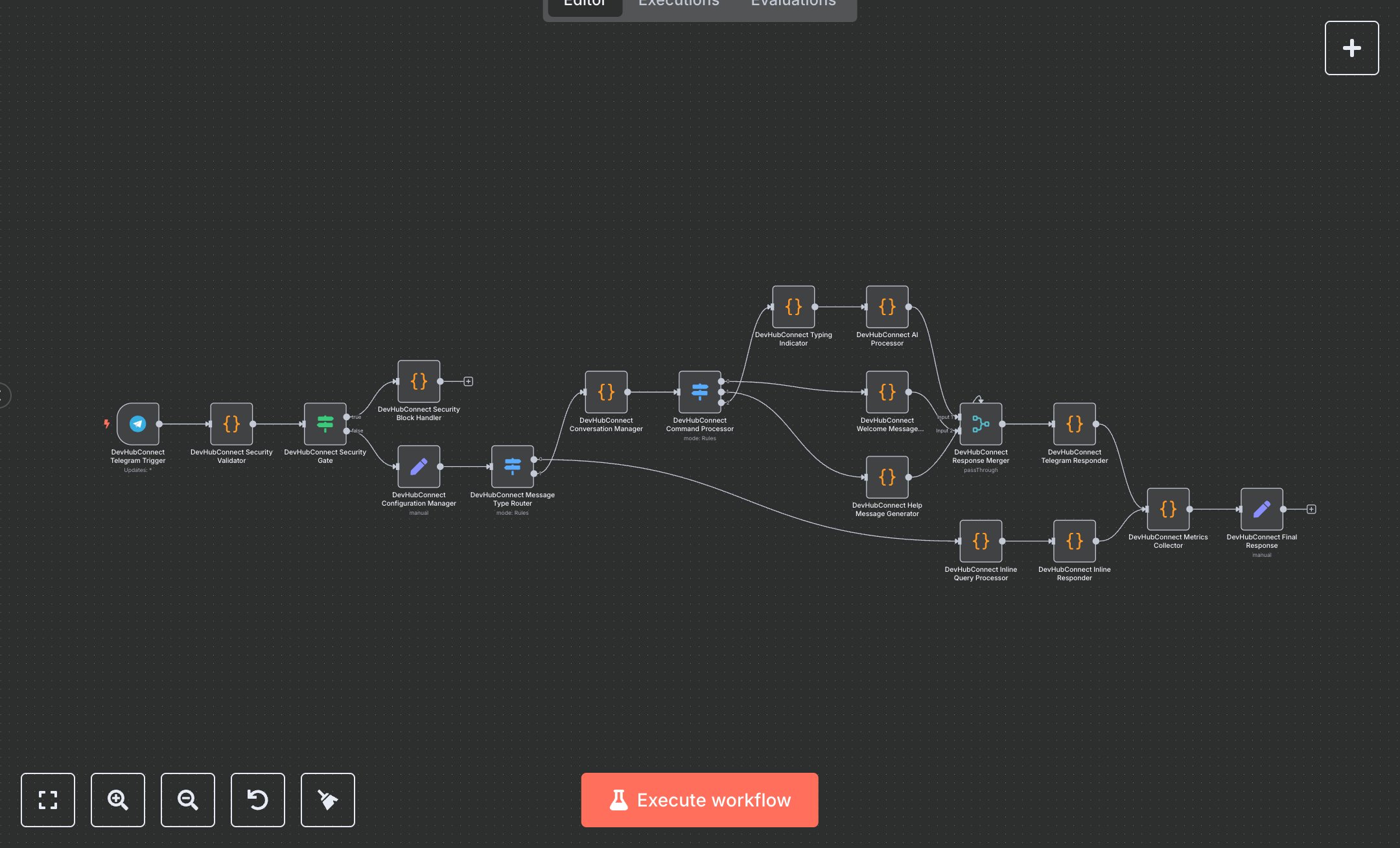The width and height of the screenshot is (1400, 848).
Task: Zoom in on the canvas
Action: pos(118,799)
